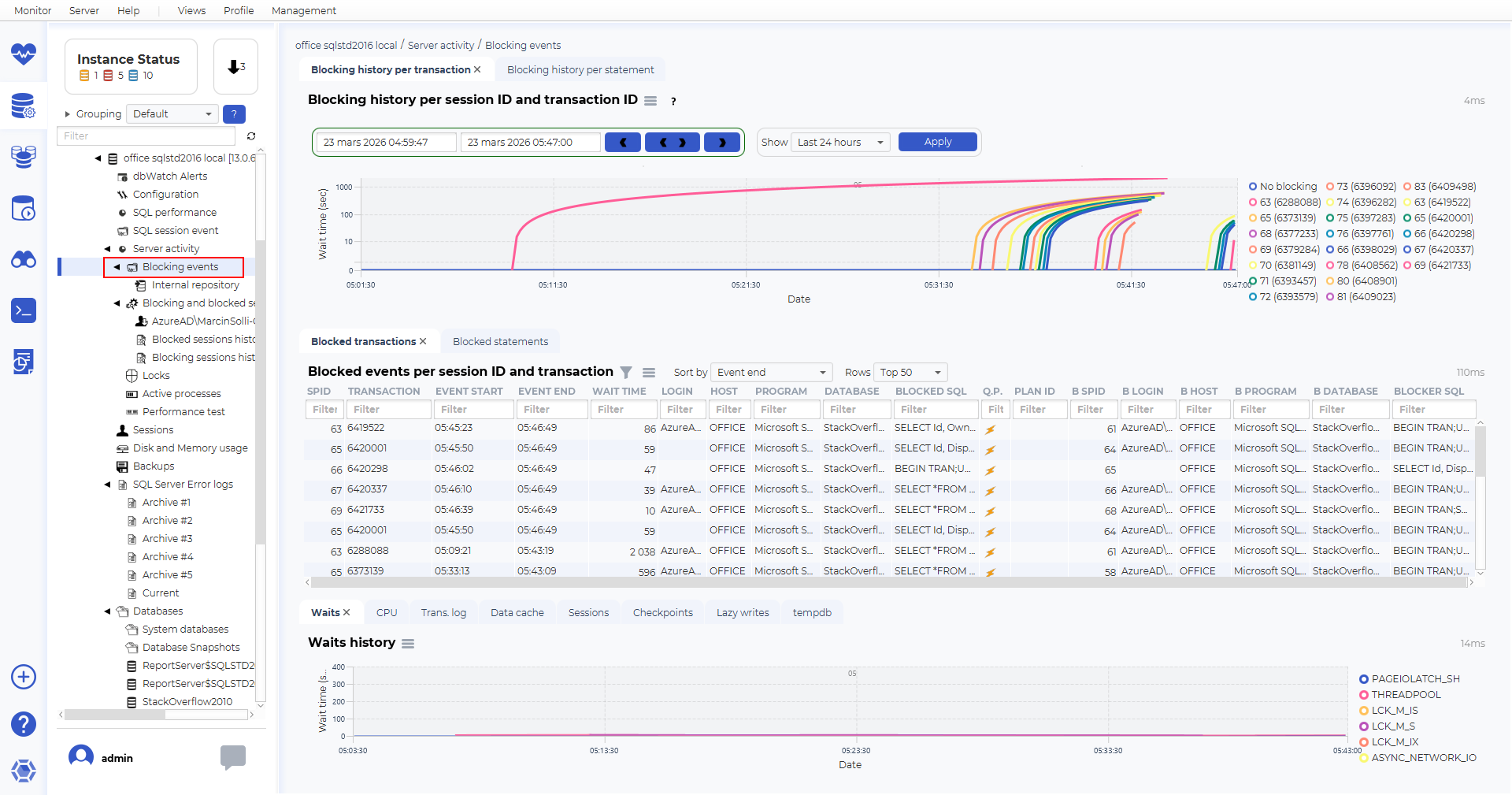1512x795 pixels.
Task: Click the previous time period arrow button
Action: click(x=623, y=143)
